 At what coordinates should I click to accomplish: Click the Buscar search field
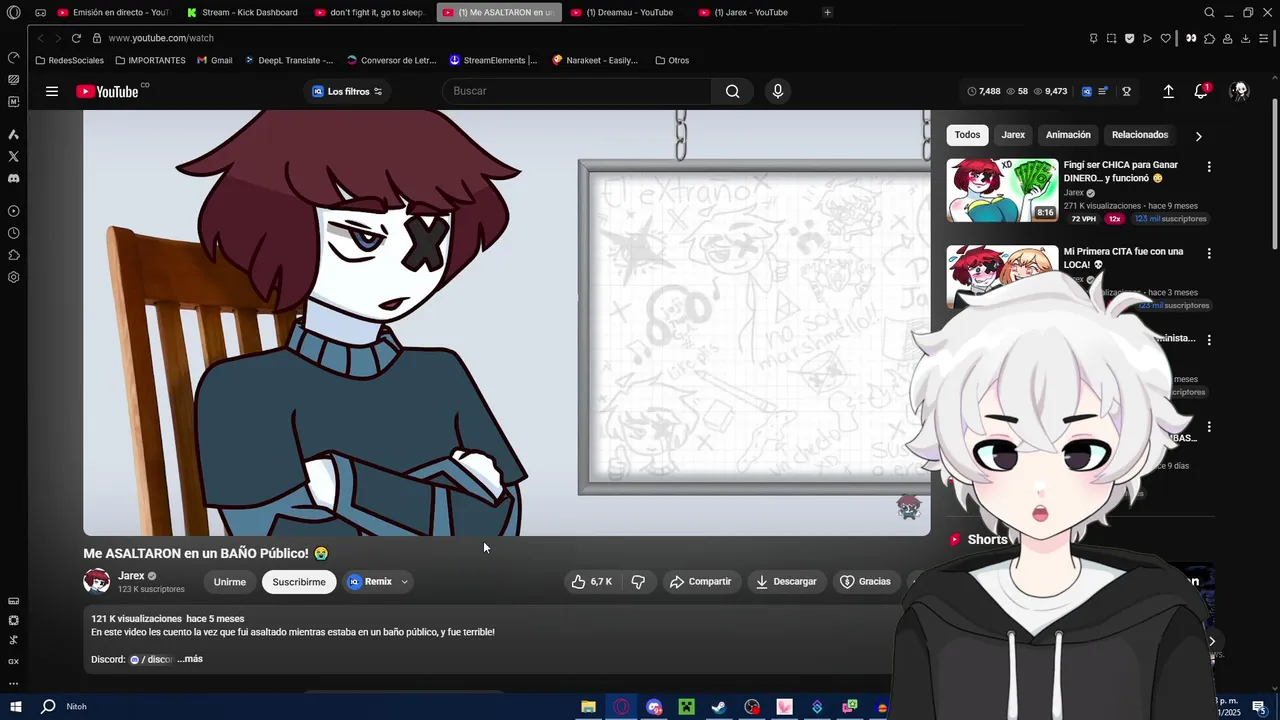pyautogui.click(x=577, y=91)
